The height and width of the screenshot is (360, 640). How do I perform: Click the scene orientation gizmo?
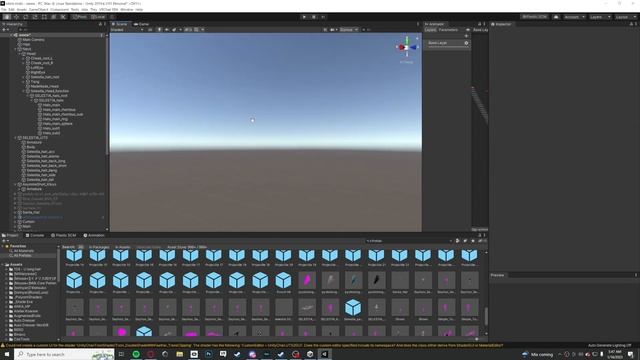pos(407,48)
